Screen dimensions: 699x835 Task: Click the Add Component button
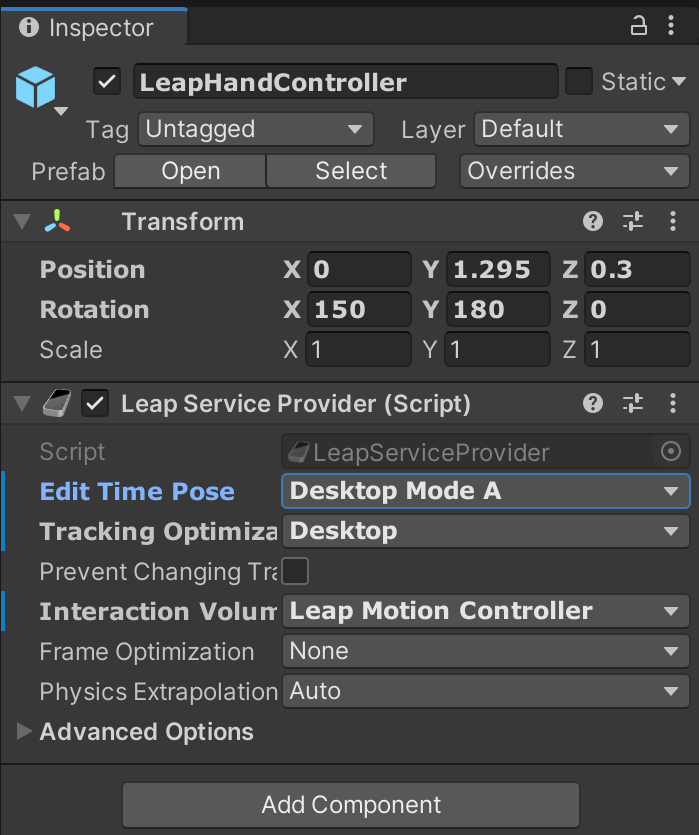(351, 805)
